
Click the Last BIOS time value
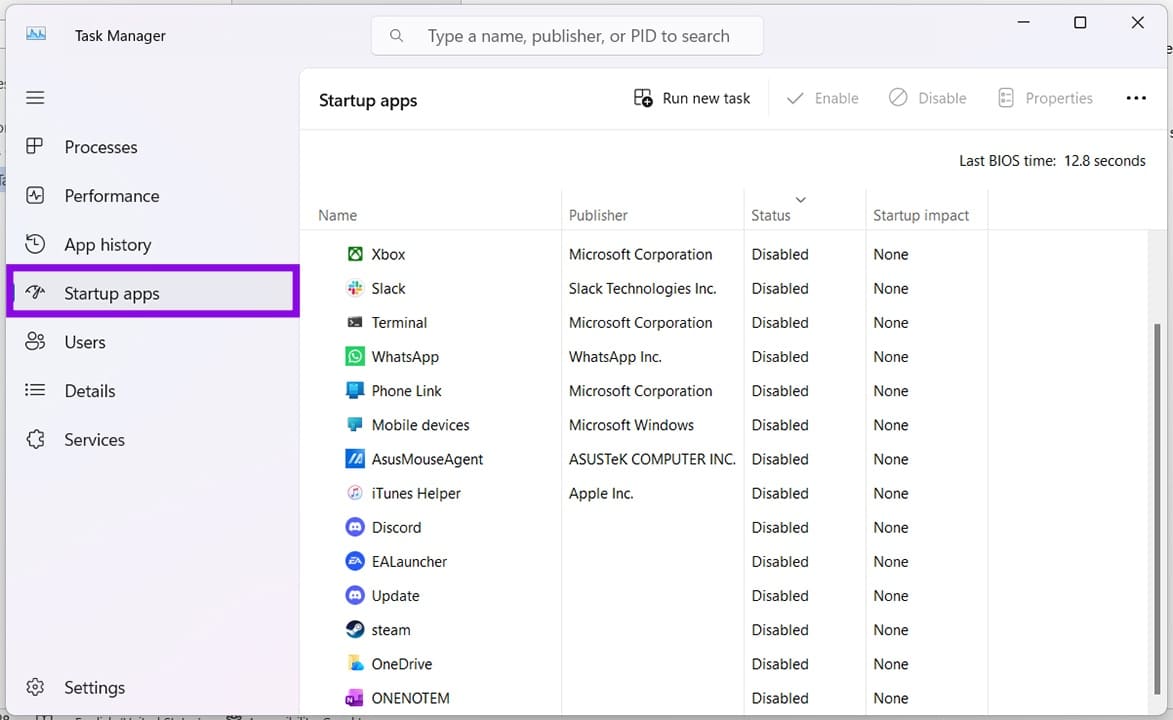click(x=1104, y=161)
